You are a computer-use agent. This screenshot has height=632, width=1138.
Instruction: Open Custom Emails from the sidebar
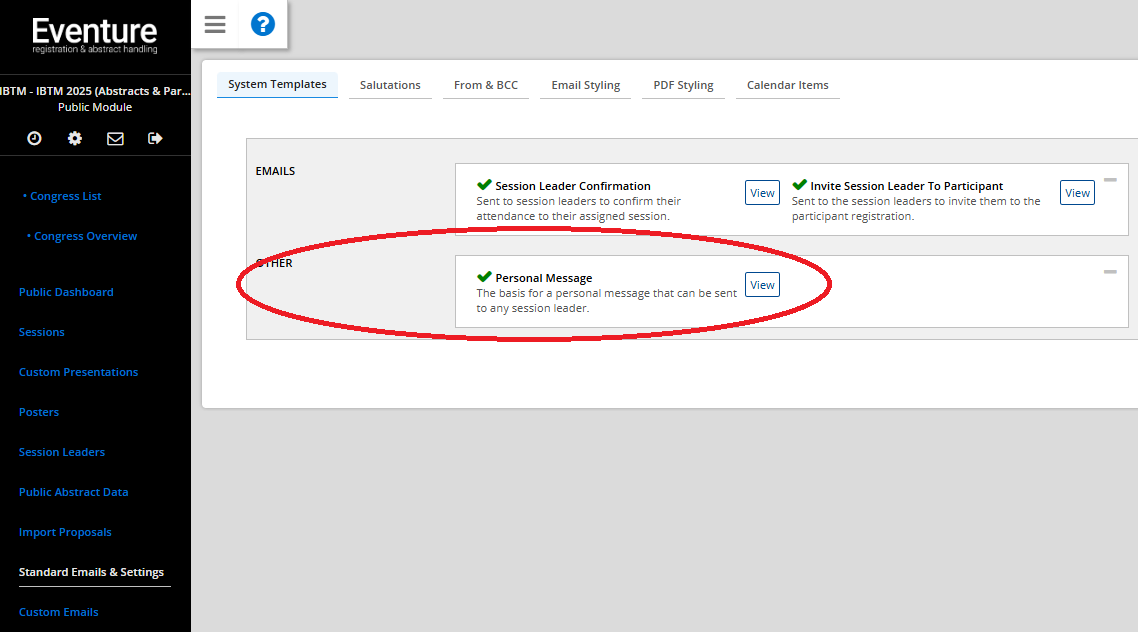59,612
